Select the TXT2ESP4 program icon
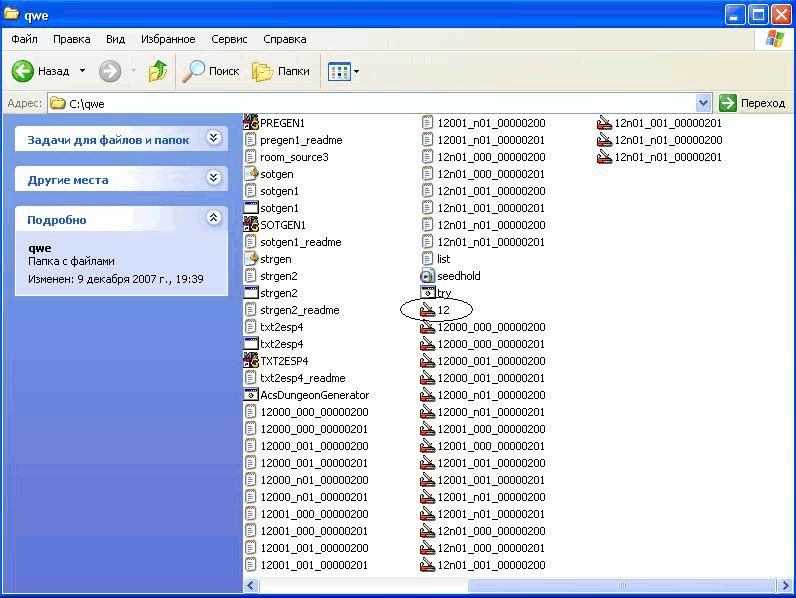796x598 pixels. [251, 360]
